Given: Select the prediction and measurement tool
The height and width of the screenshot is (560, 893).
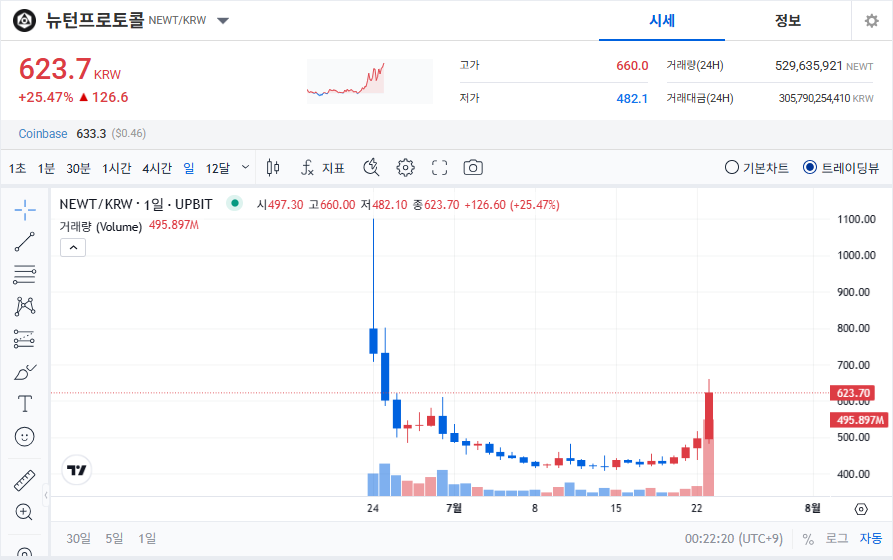Looking at the screenshot, I should click(x=24, y=339).
